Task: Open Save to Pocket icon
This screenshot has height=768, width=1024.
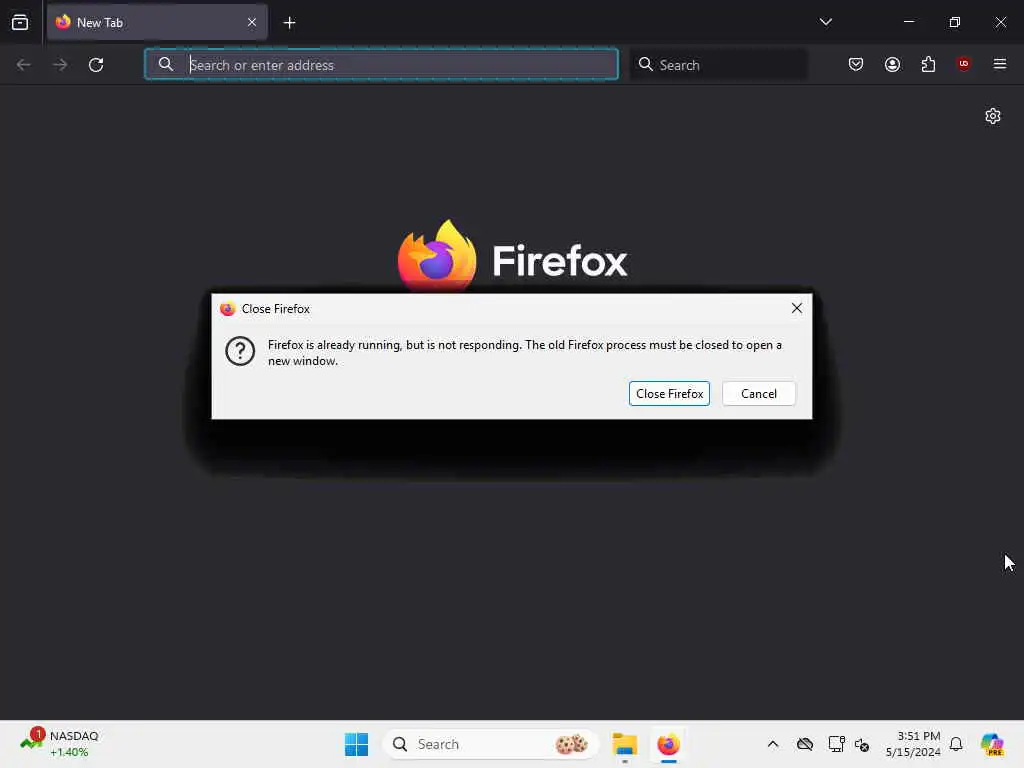Action: pos(856,64)
